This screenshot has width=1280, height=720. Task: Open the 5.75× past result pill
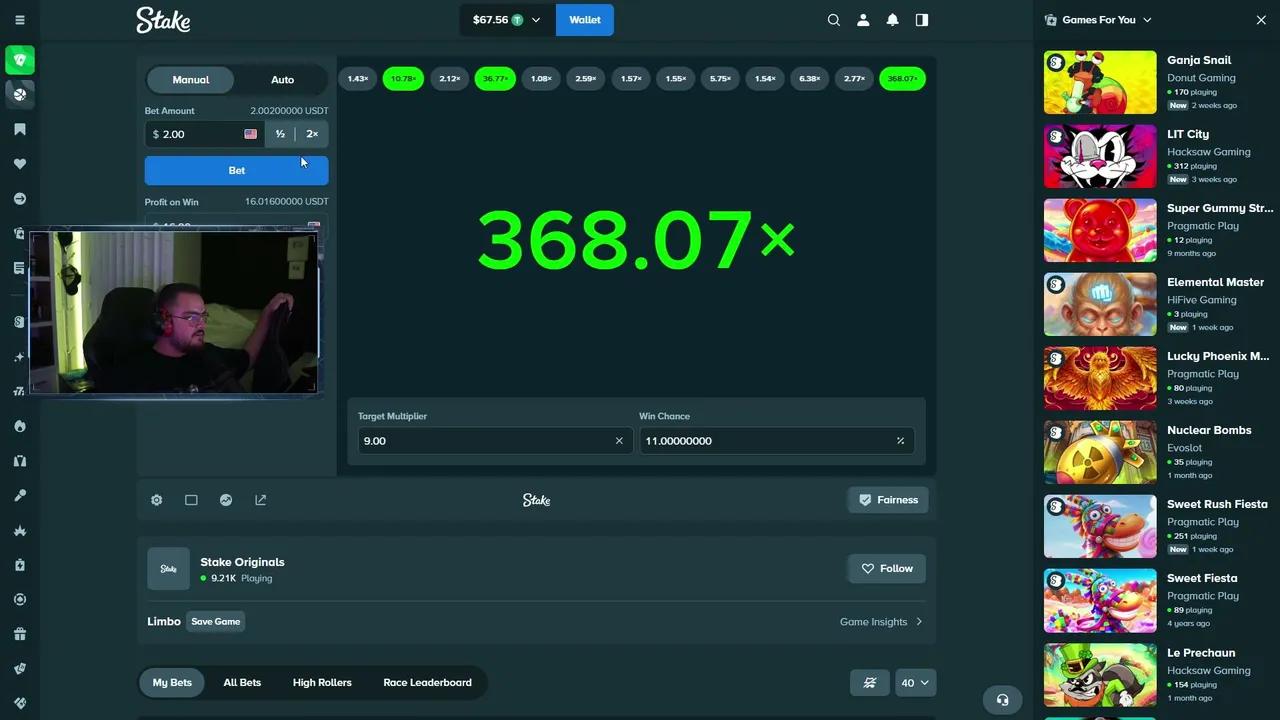point(720,79)
